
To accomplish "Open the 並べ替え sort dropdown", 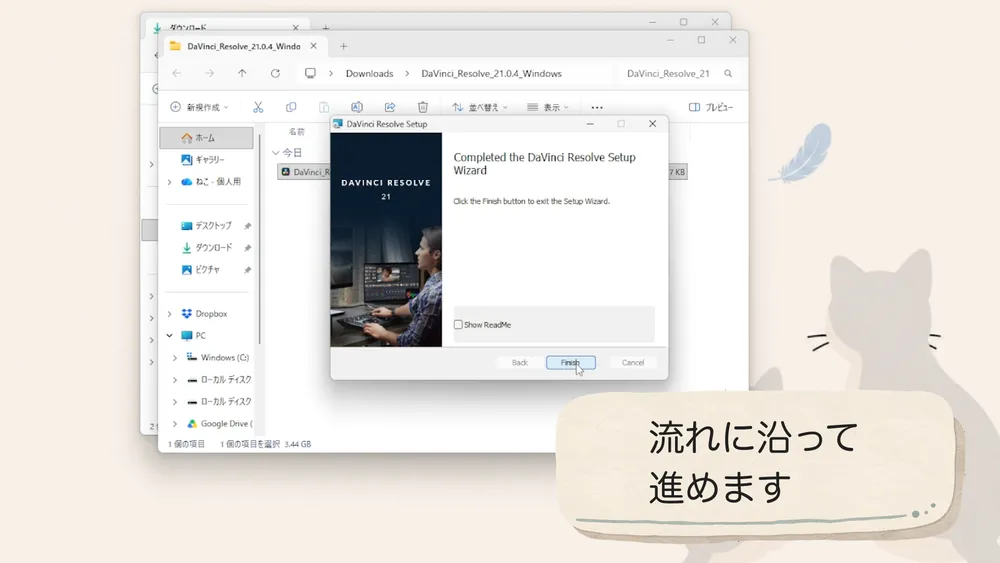I will click(x=480, y=107).
